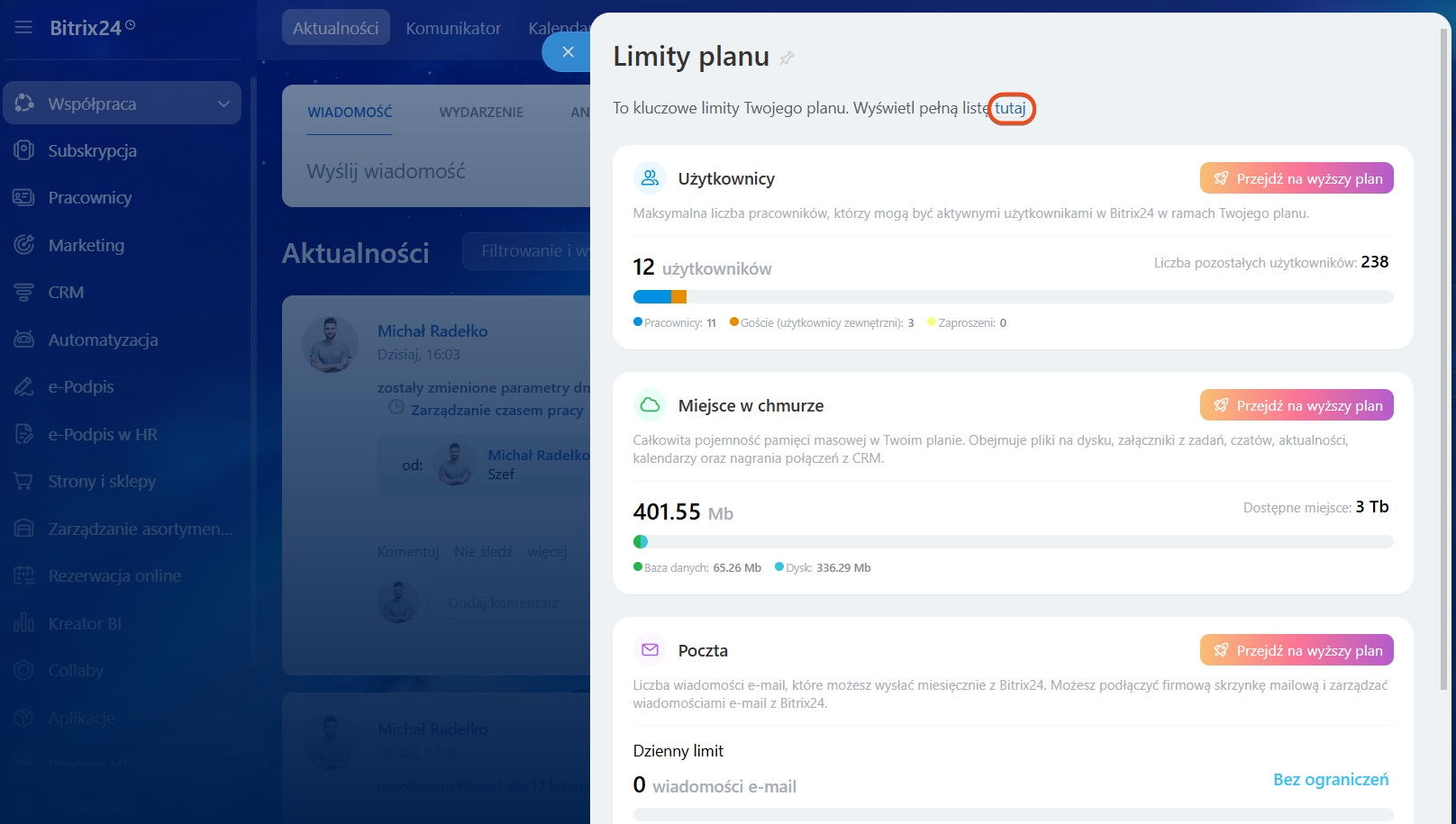The height and width of the screenshot is (824, 1456).
Task: Click the 'Filtrowanie i w...' search field
Action: [526, 251]
